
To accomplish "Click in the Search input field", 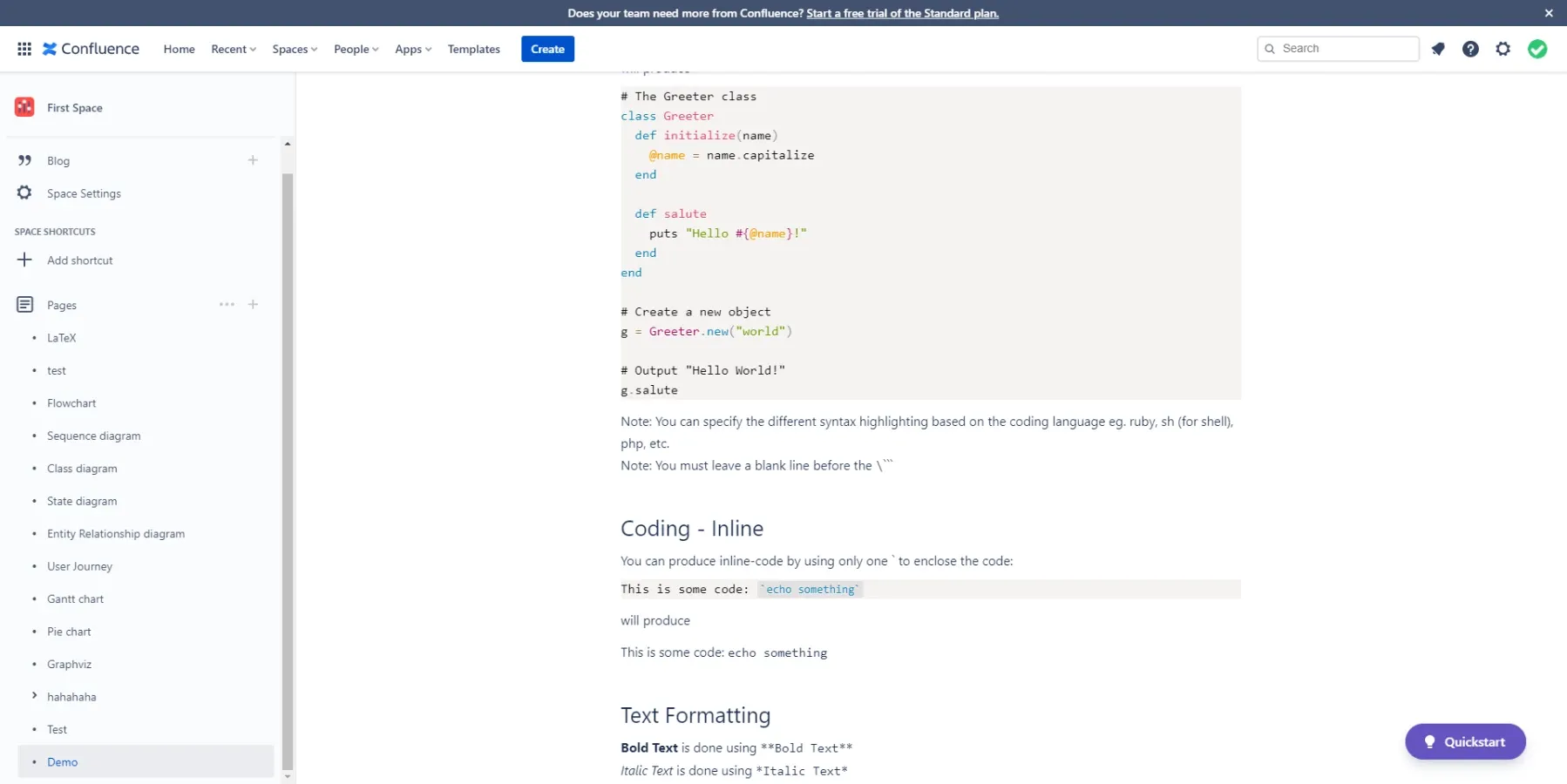I will click(1338, 49).
